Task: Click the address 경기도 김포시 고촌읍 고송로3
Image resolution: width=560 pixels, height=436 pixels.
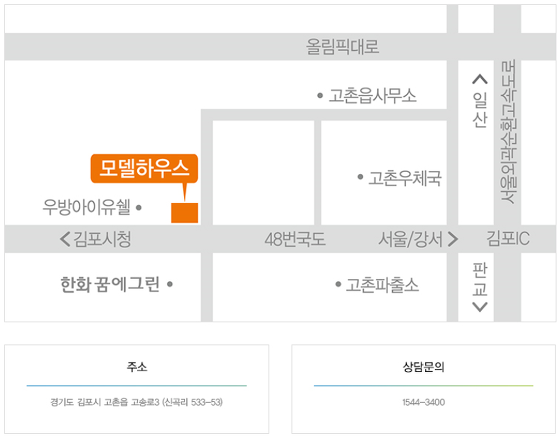Action: point(105,402)
